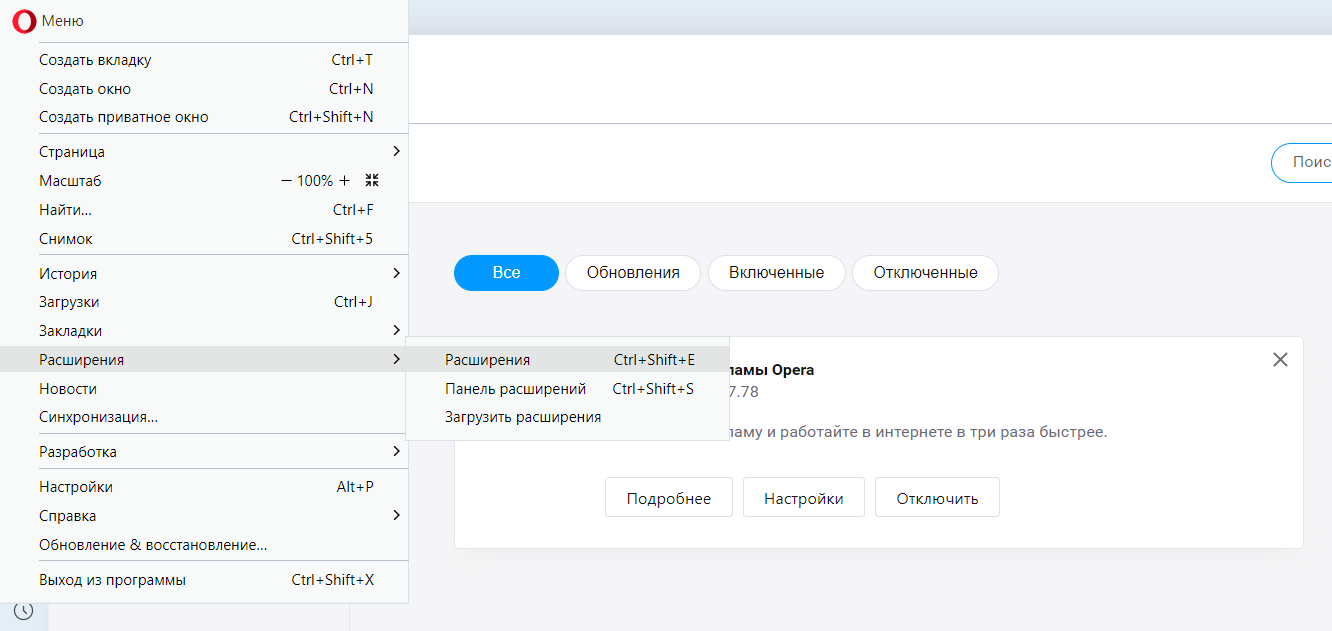Choose Панель расширений in the submenu
This screenshot has width=1332, height=631.
point(568,389)
